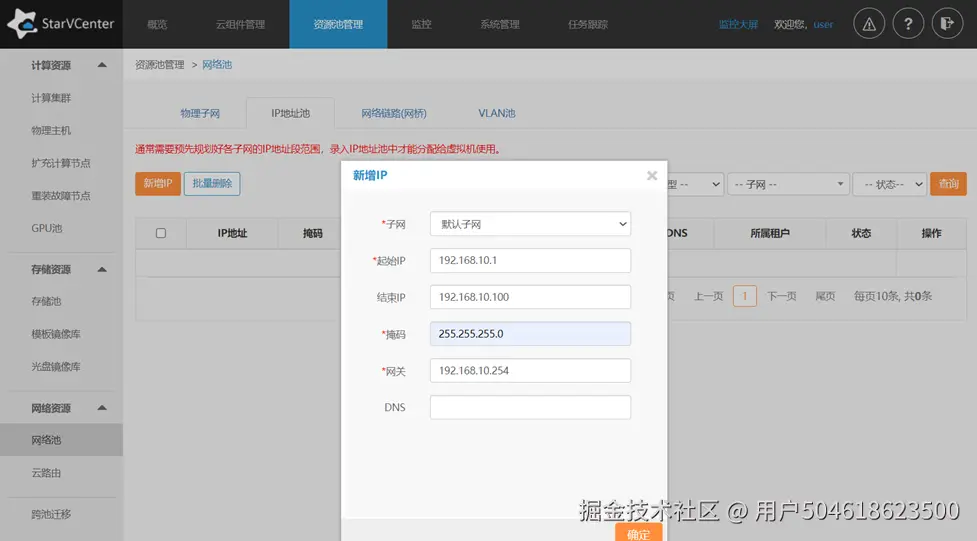Open the 监控大屏 link
Screen dimensions: 977x541
coord(738,24)
